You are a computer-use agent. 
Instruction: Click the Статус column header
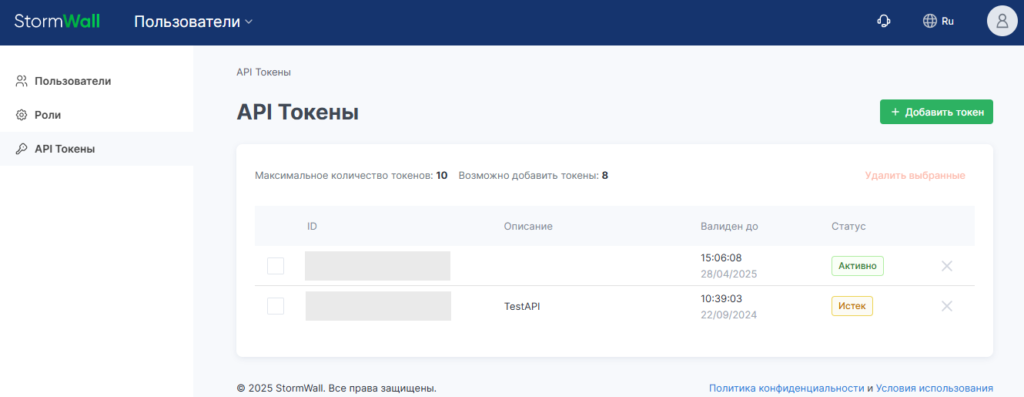pos(848,227)
